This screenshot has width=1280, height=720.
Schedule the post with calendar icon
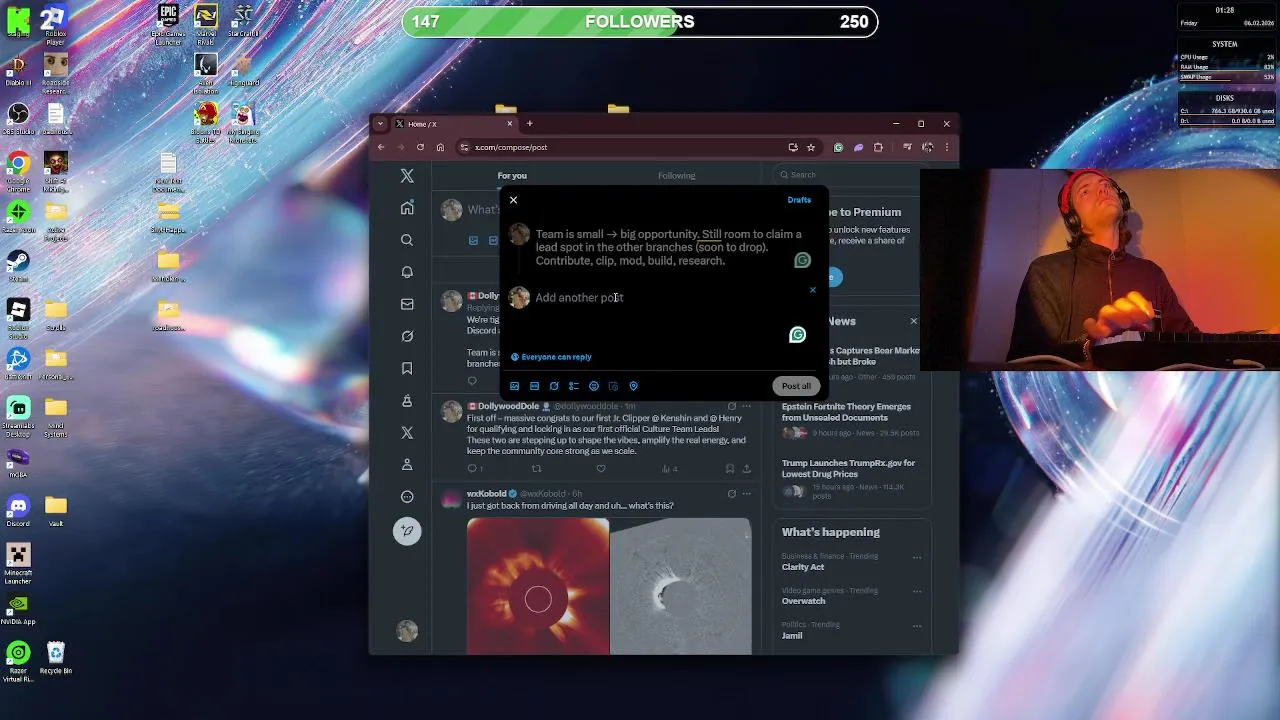click(x=613, y=386)
